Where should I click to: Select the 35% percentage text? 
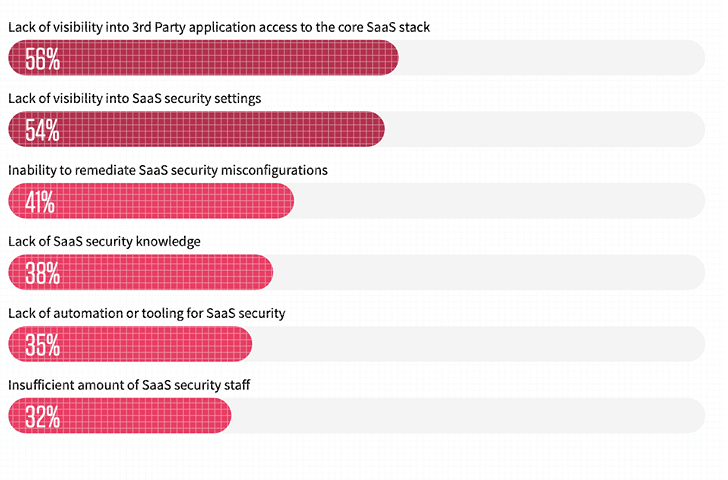point(43,346)
